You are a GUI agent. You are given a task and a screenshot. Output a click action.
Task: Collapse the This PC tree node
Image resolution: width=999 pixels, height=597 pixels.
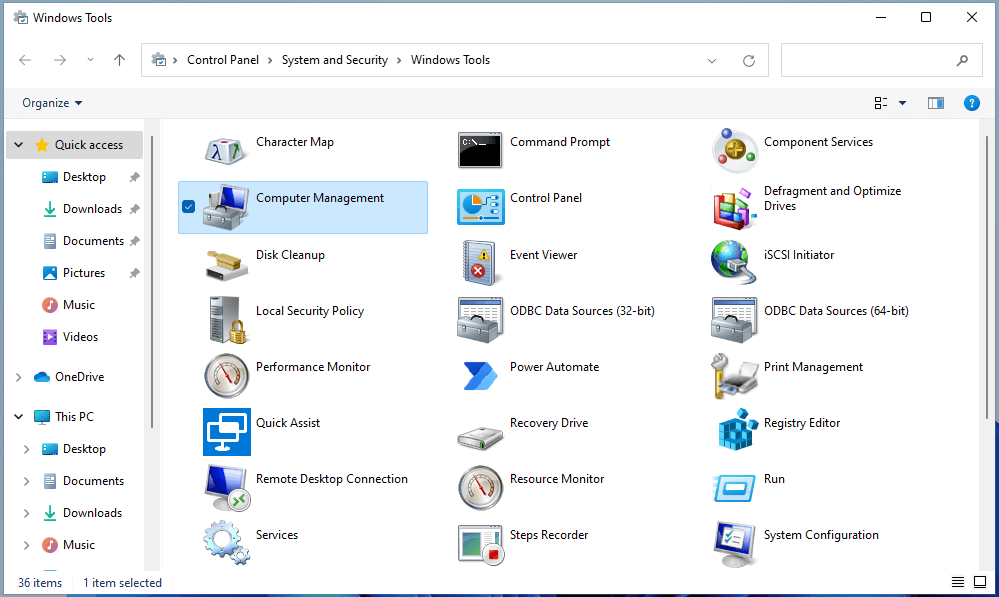tap(19, 416)
